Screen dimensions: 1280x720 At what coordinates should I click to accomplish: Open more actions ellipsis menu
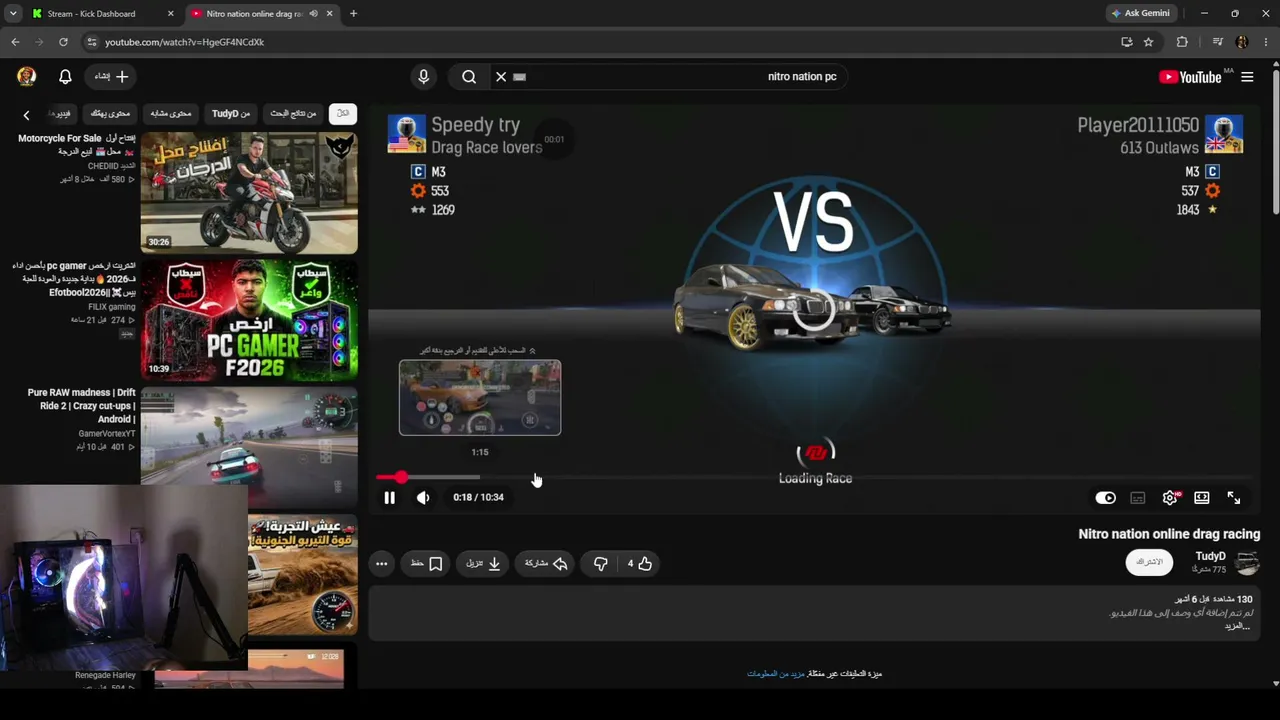(381, 564)
